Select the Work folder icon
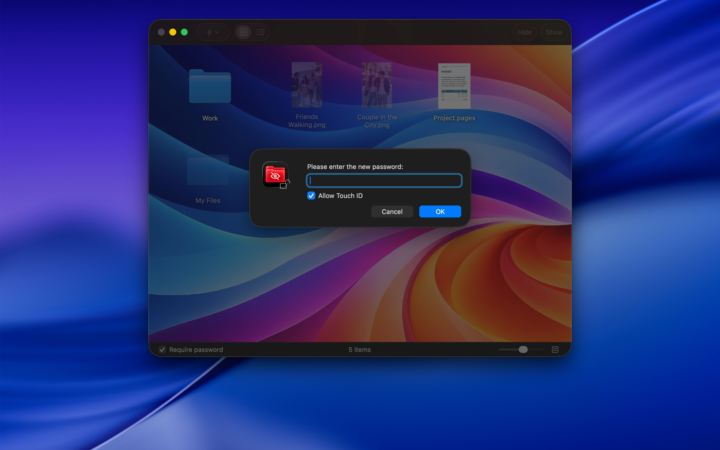 click(x=210, y=86)
